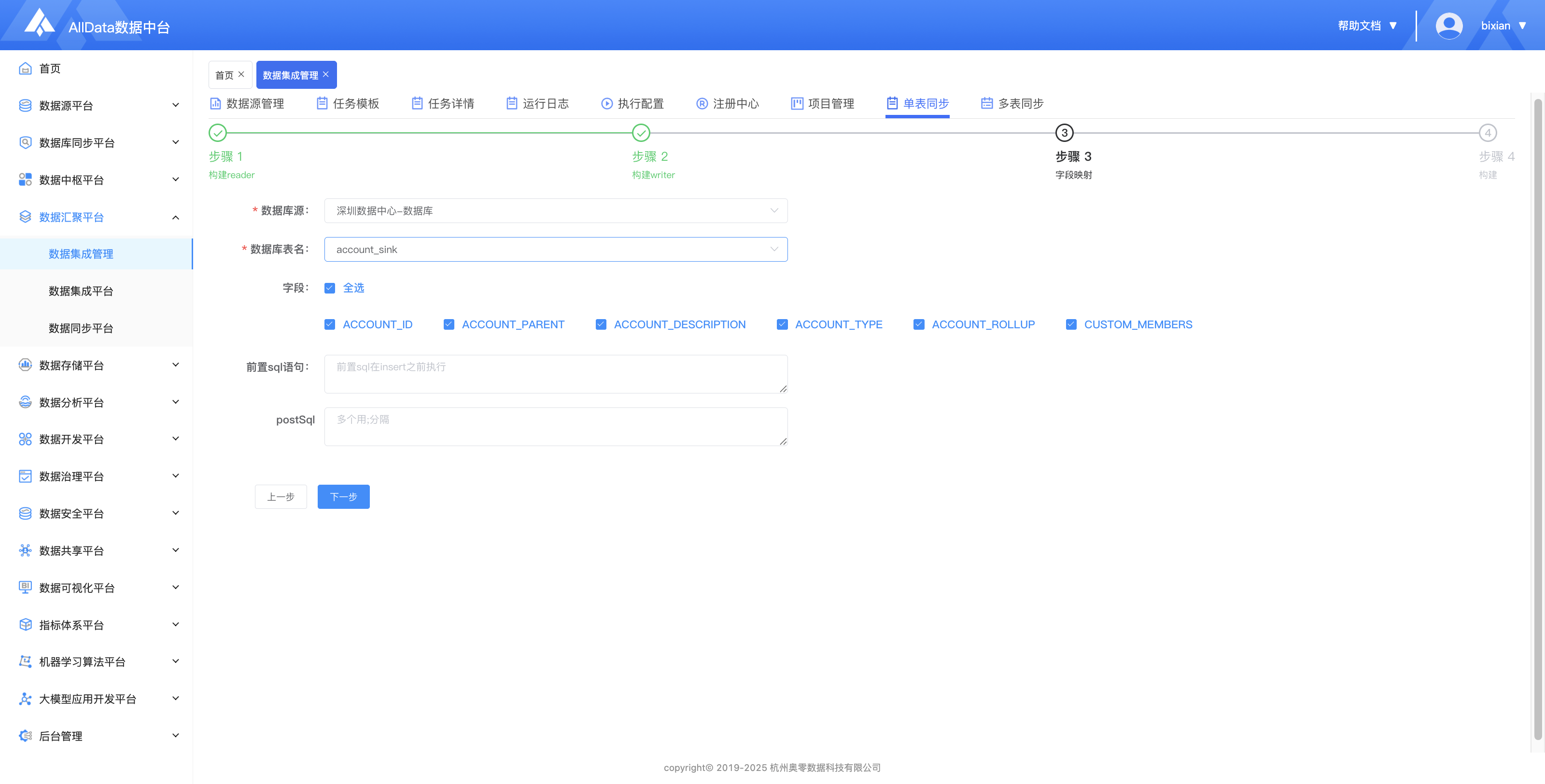
Task: Click the 首页 home icon in sidebar
Action: coord(25,69)
